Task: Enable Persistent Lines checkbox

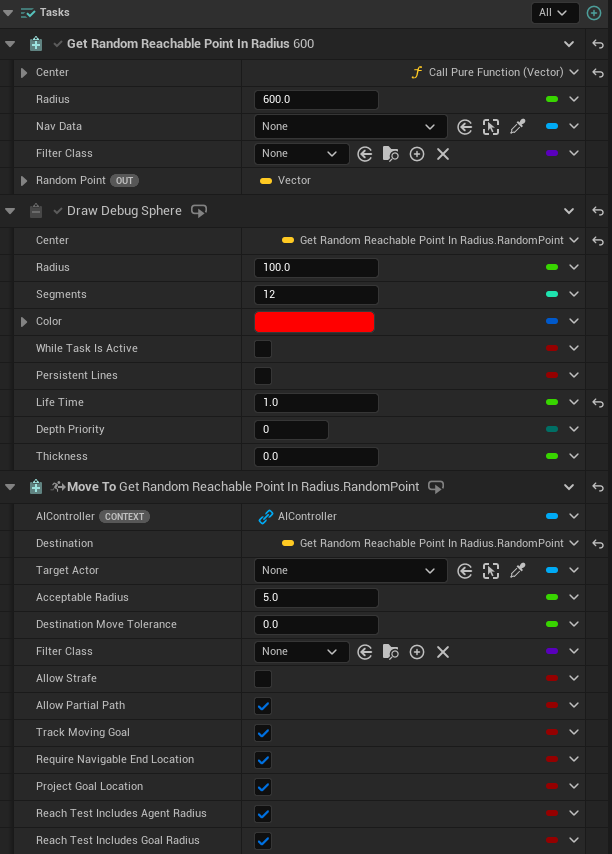Action: pyautogui.click(x=263, y=376)
